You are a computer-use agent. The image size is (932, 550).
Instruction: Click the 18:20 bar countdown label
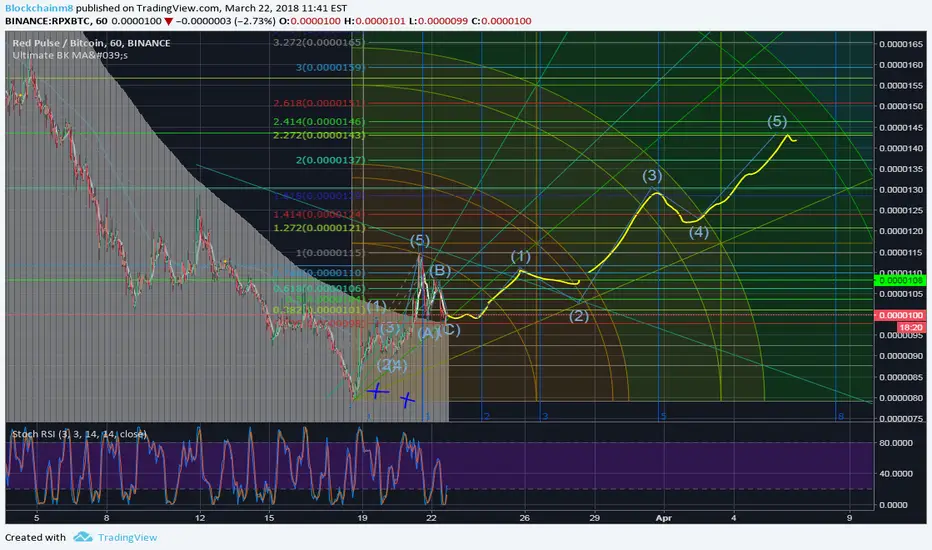point(911,327)
